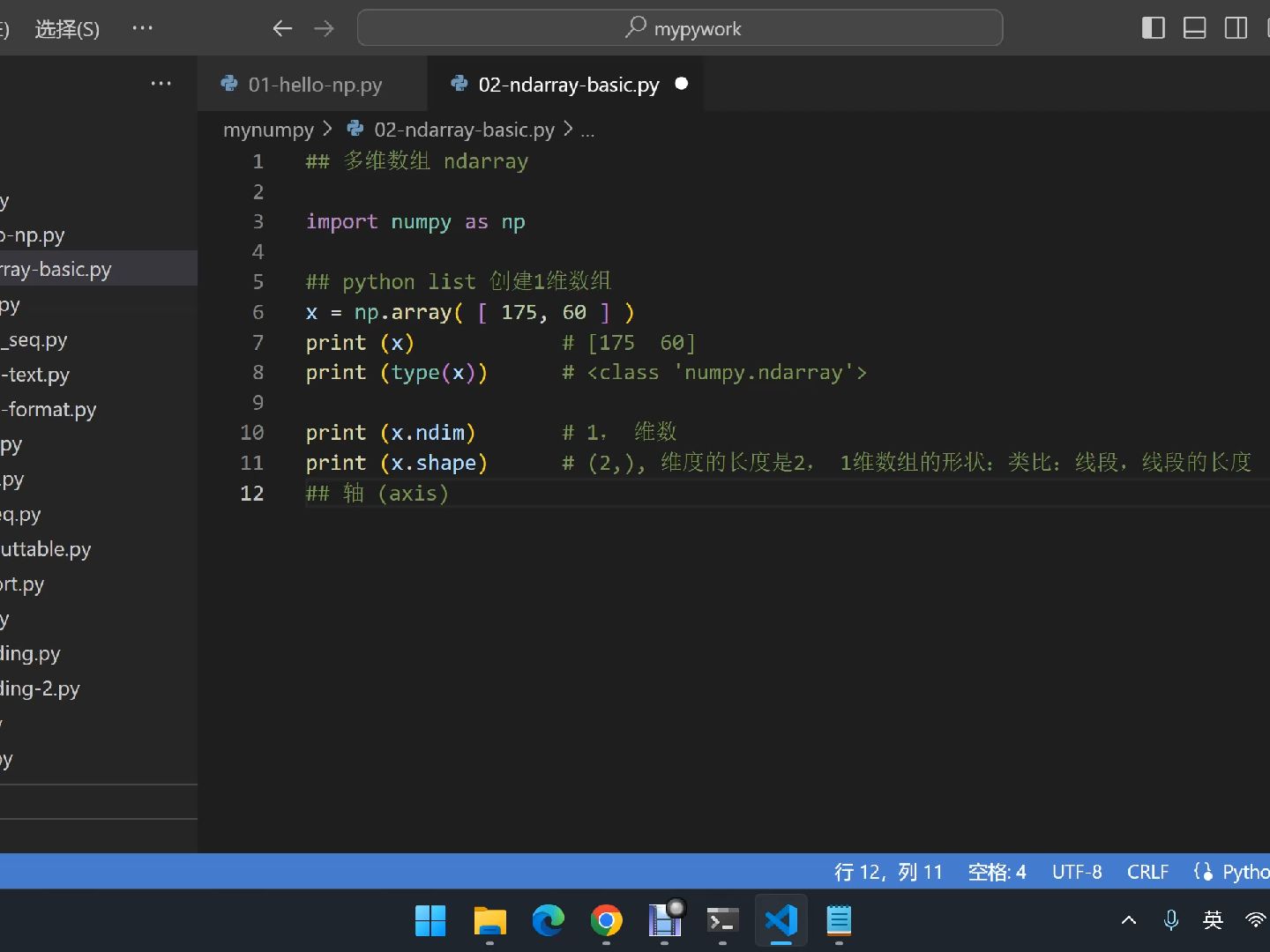Select language mode Python in status bar

(x=1244, y=872)
